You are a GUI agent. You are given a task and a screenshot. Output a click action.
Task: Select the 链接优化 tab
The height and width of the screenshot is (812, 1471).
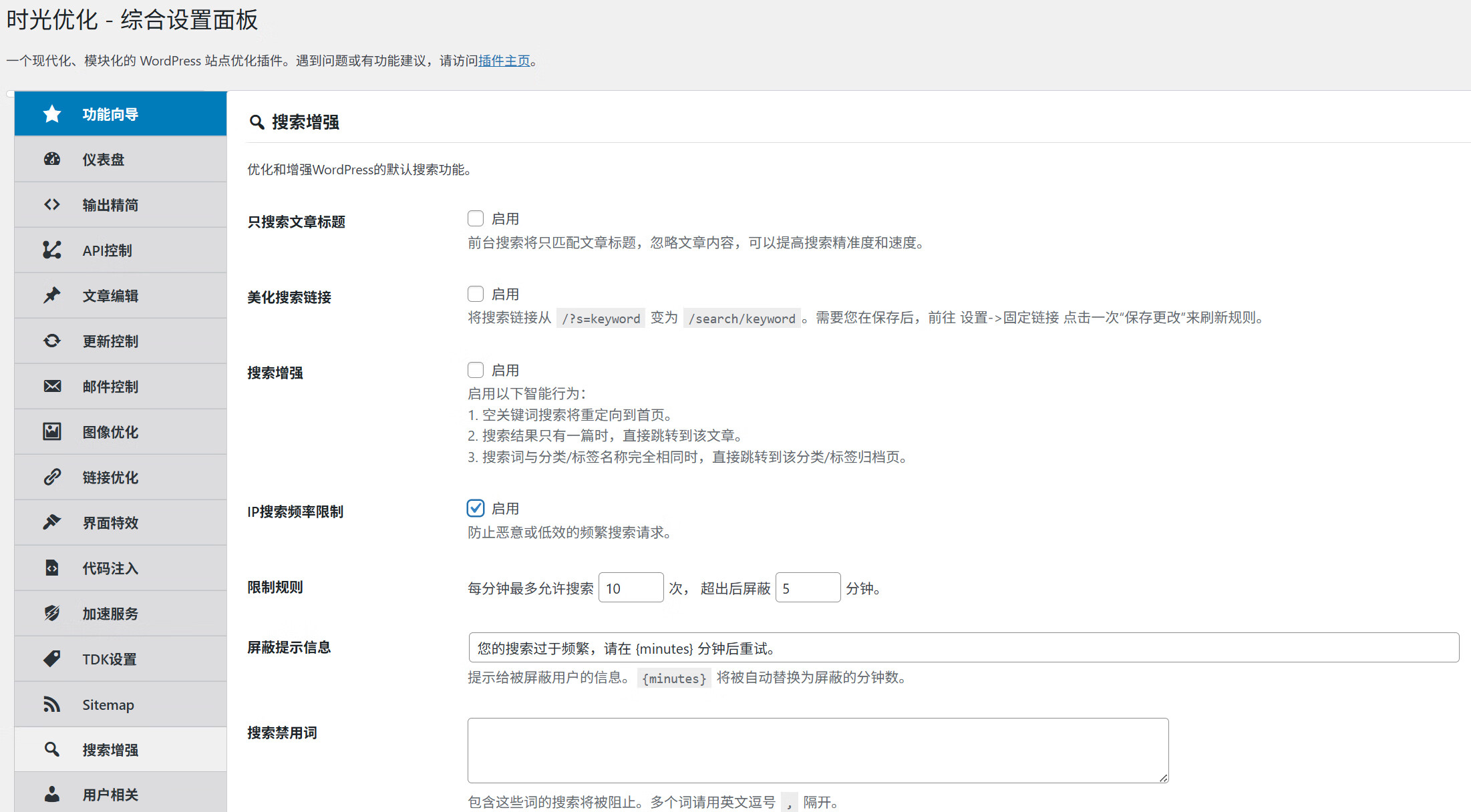(x=120, y=477)
